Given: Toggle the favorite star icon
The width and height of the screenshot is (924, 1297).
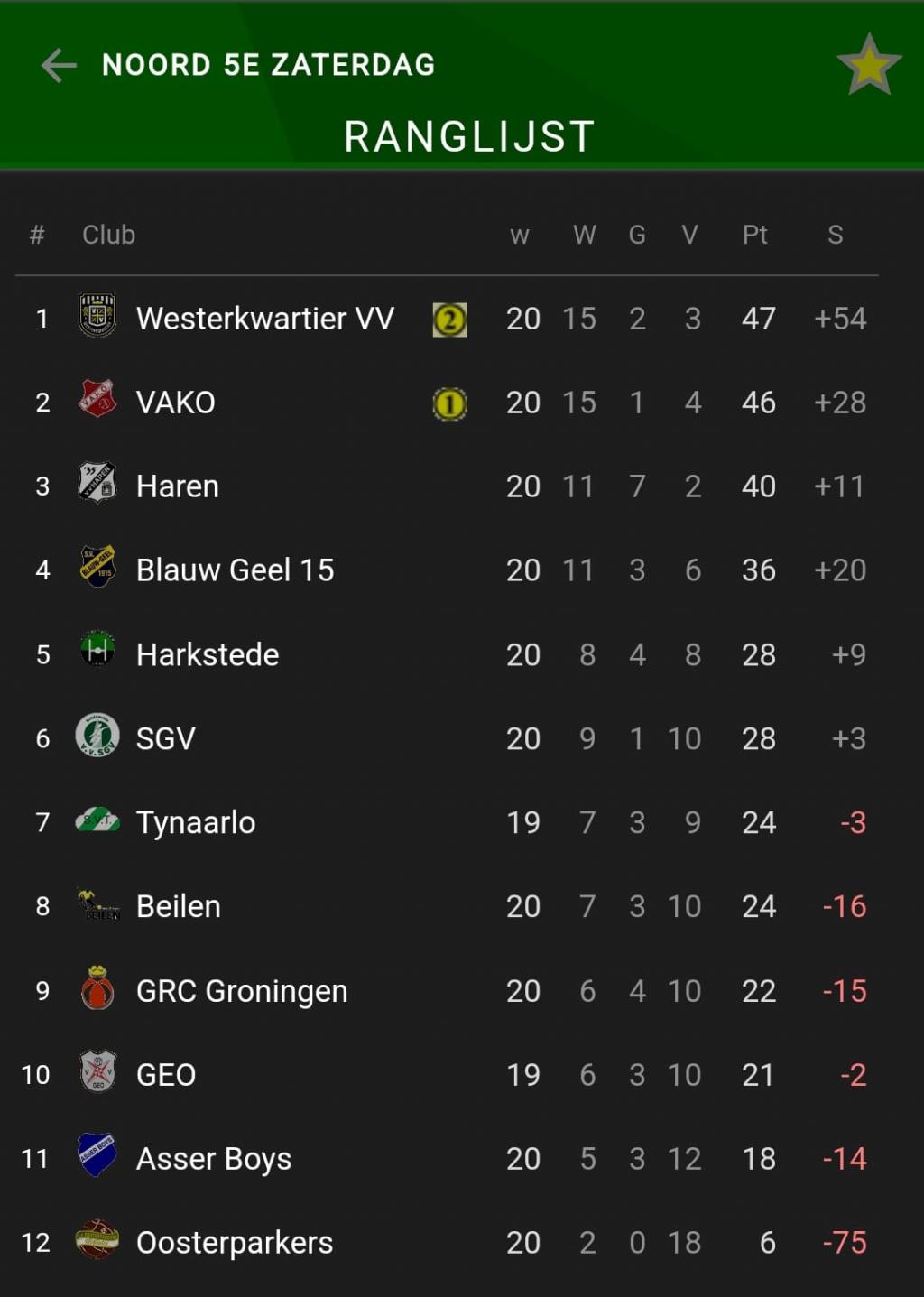Looking at the screenshot, I should [869, 65].
